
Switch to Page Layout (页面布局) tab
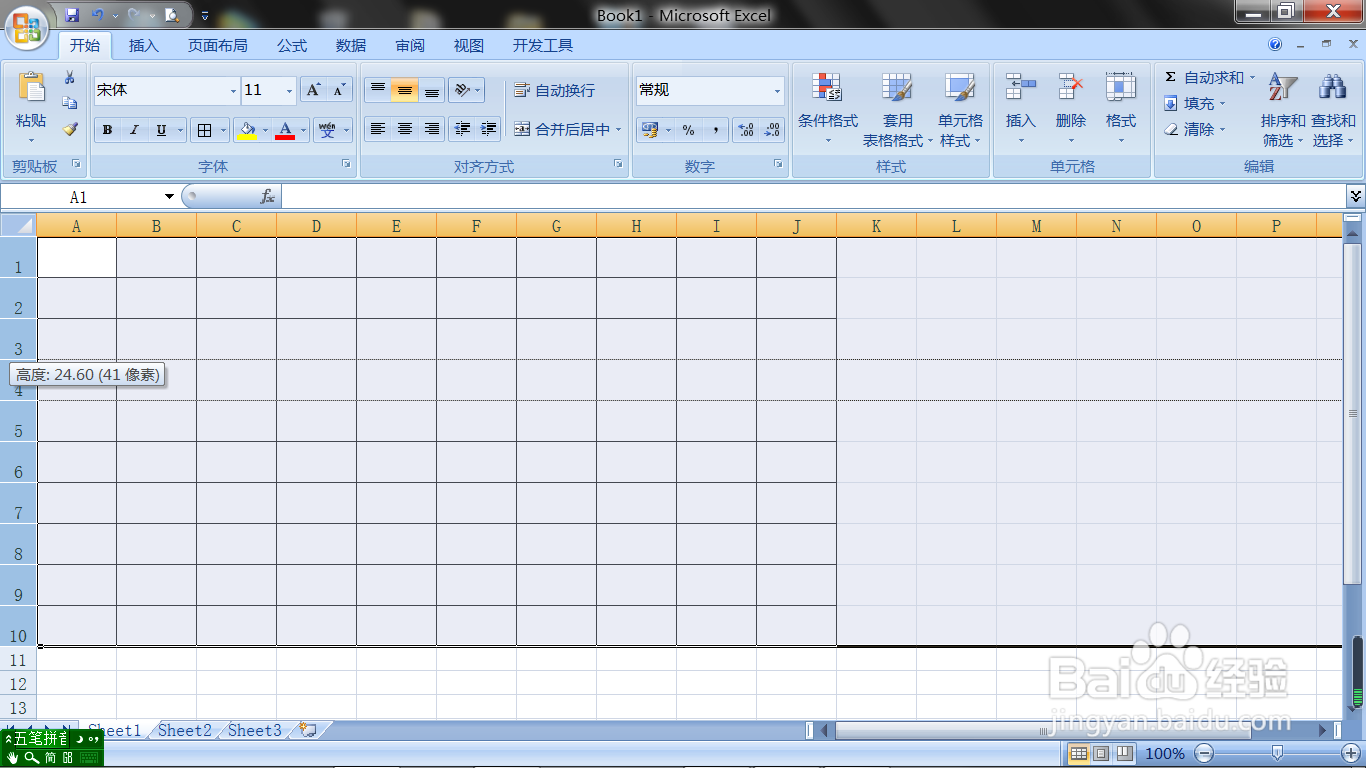coord(218,45)
